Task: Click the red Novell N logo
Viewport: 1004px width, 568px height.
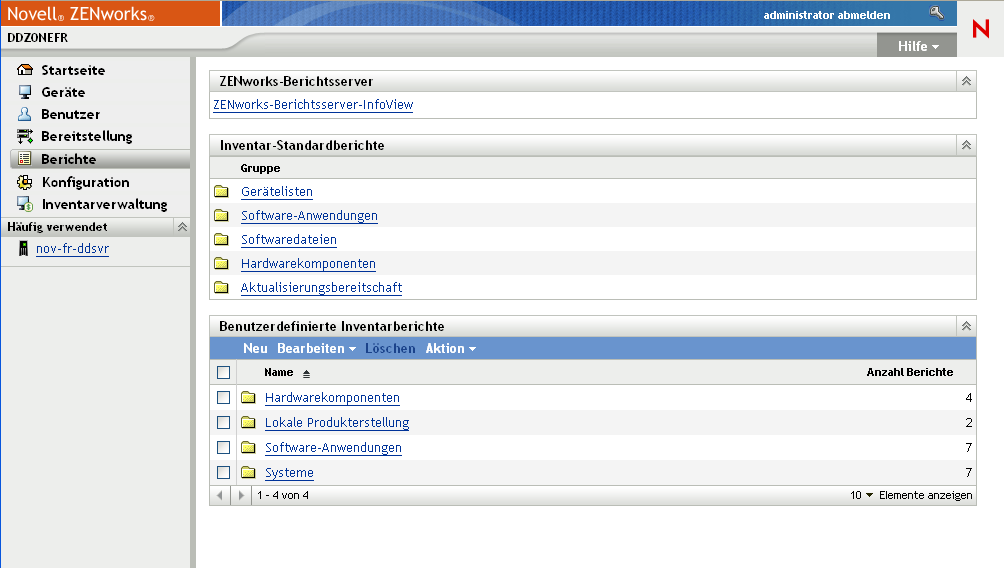Action: tap(981, 29)
